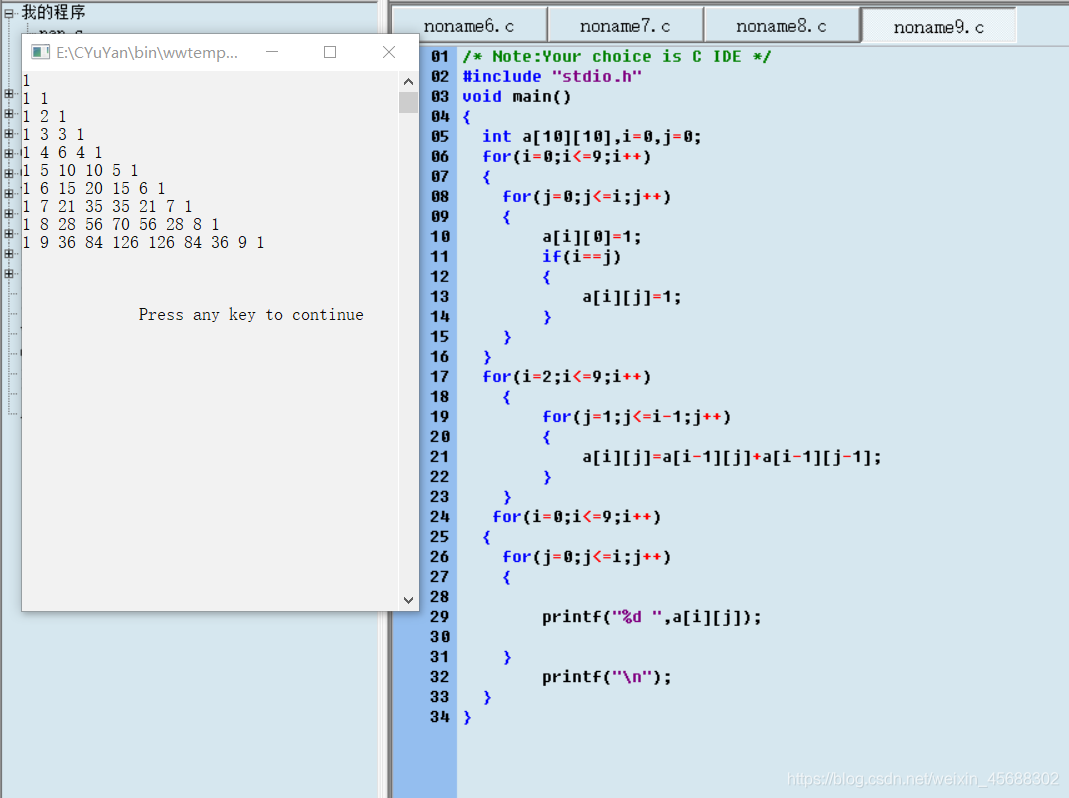Click the console title text E:\CYuYan\bin\wwtemp
1069x798 pixels.
(x=147, y=53)
